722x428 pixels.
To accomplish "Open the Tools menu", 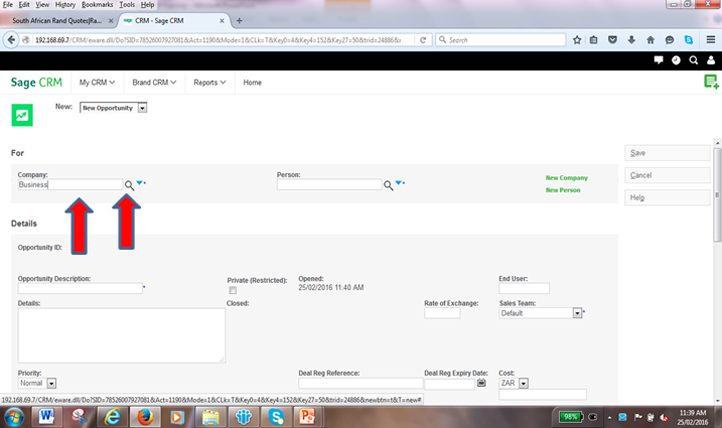I will 127,5.
